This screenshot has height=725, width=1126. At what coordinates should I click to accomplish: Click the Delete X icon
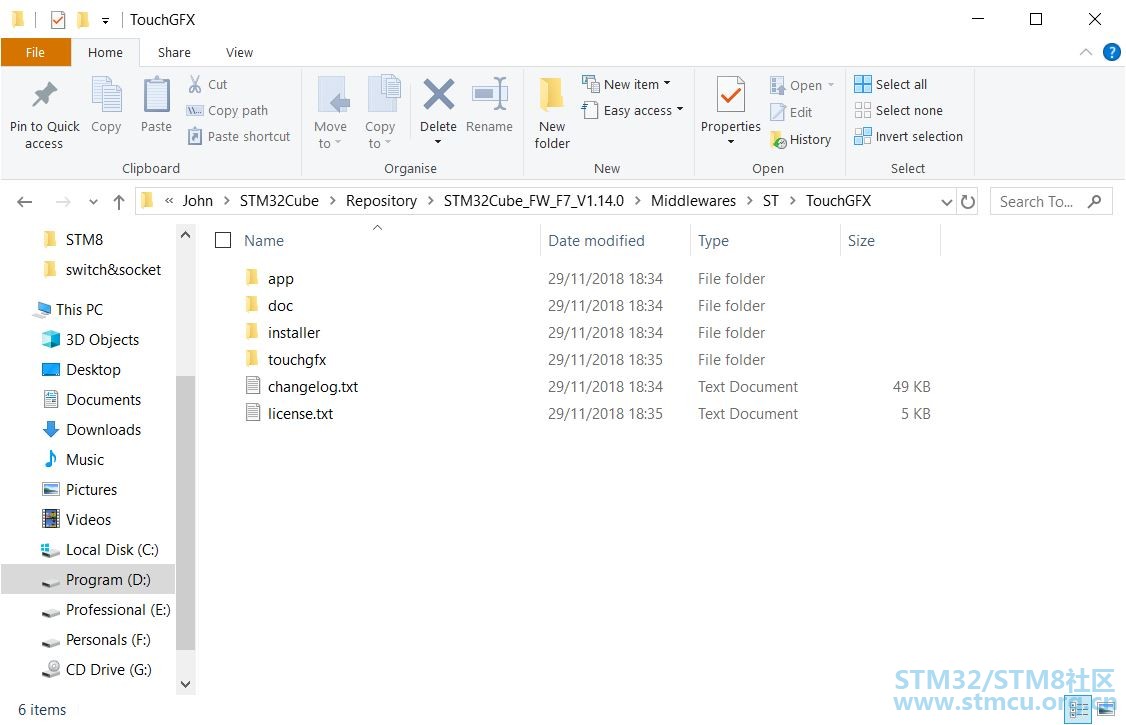(438, 94)
